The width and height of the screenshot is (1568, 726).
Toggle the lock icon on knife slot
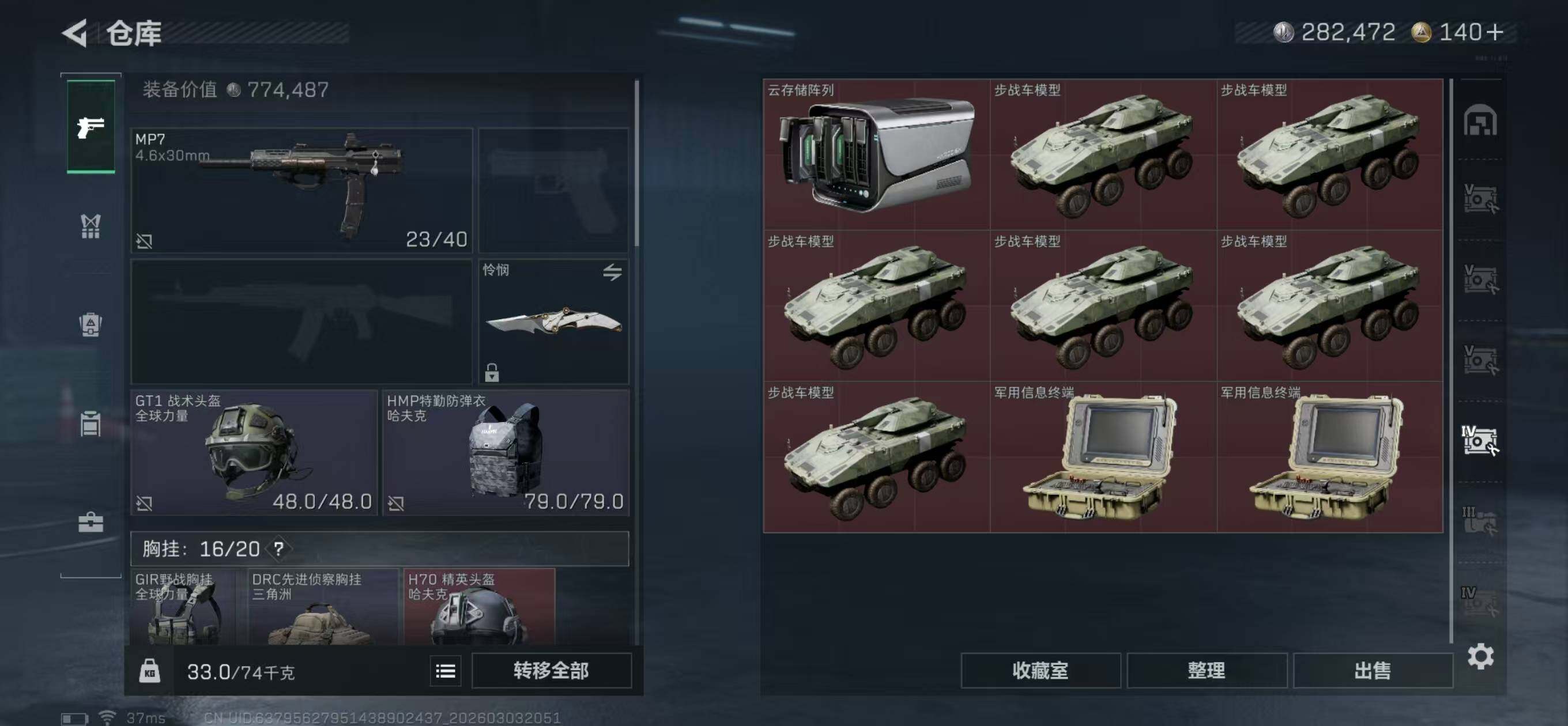(x=492, y=372)
